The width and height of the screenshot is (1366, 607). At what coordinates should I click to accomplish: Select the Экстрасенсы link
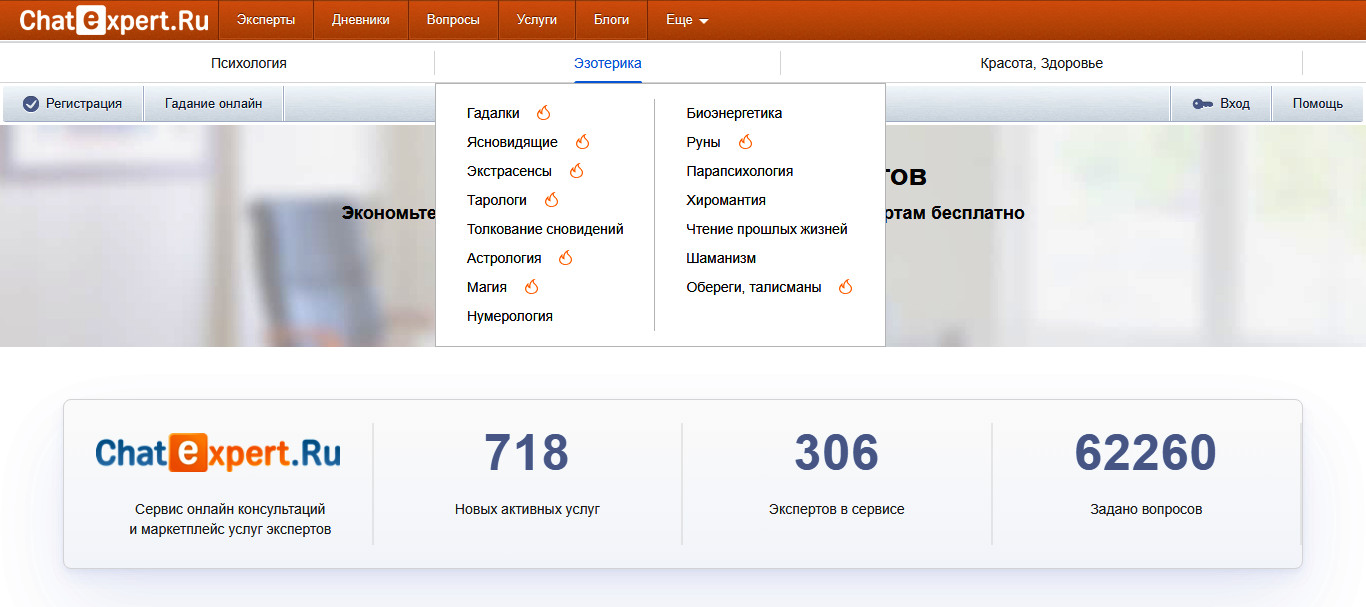click(x=509, y=171)
